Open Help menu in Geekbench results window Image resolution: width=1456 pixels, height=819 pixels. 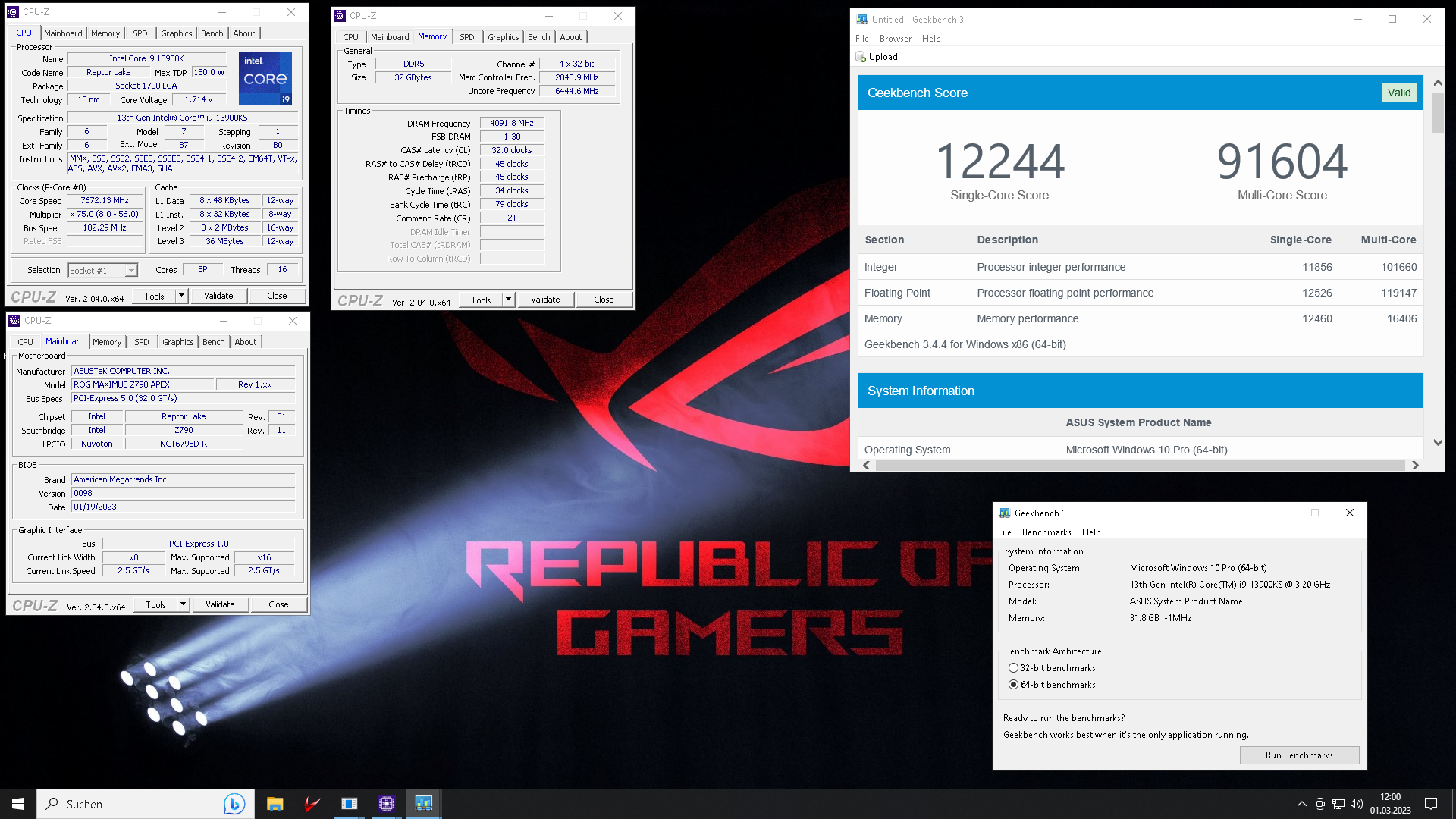931,39
